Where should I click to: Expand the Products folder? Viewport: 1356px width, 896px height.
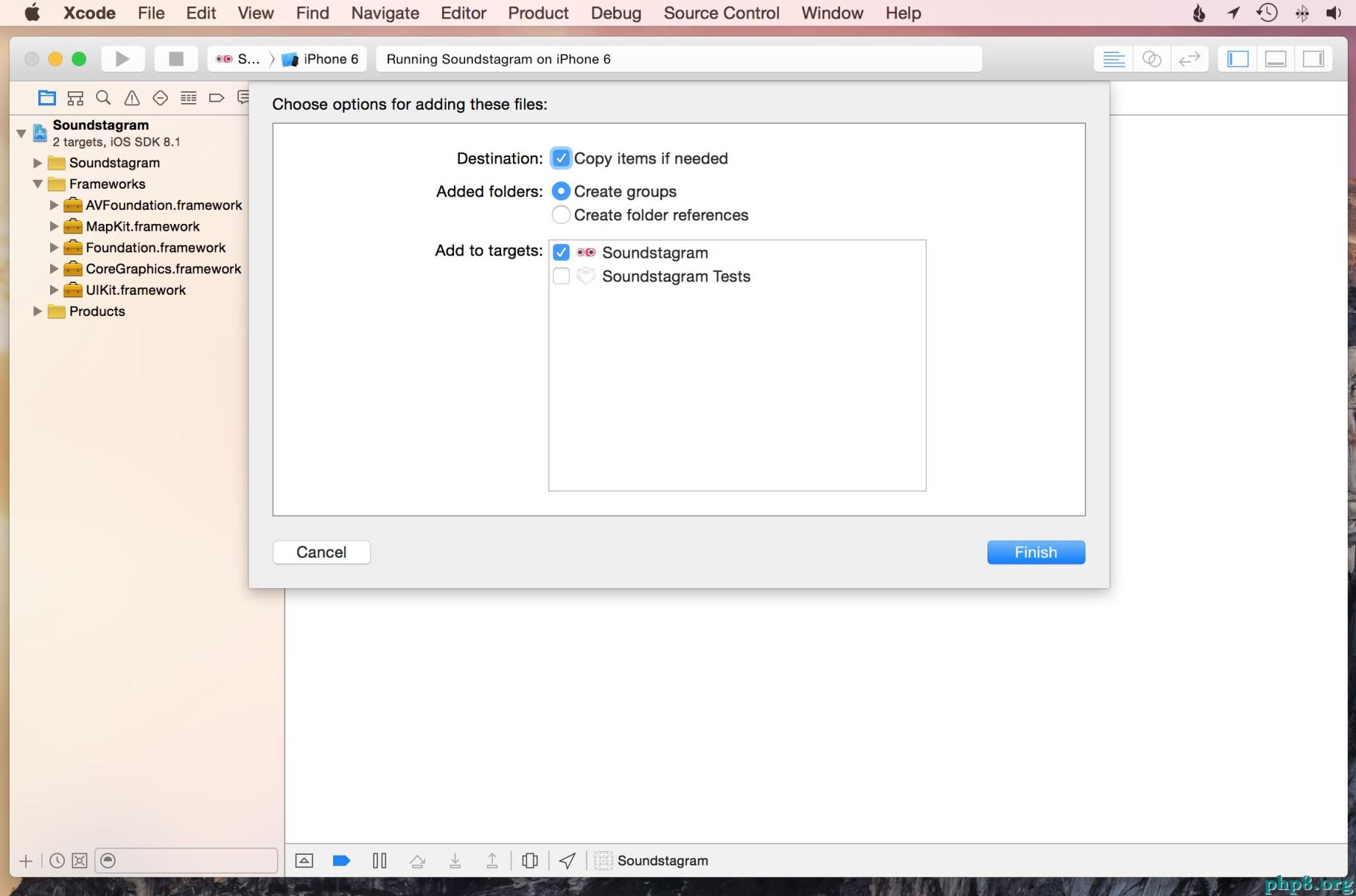tap(38, 312)
